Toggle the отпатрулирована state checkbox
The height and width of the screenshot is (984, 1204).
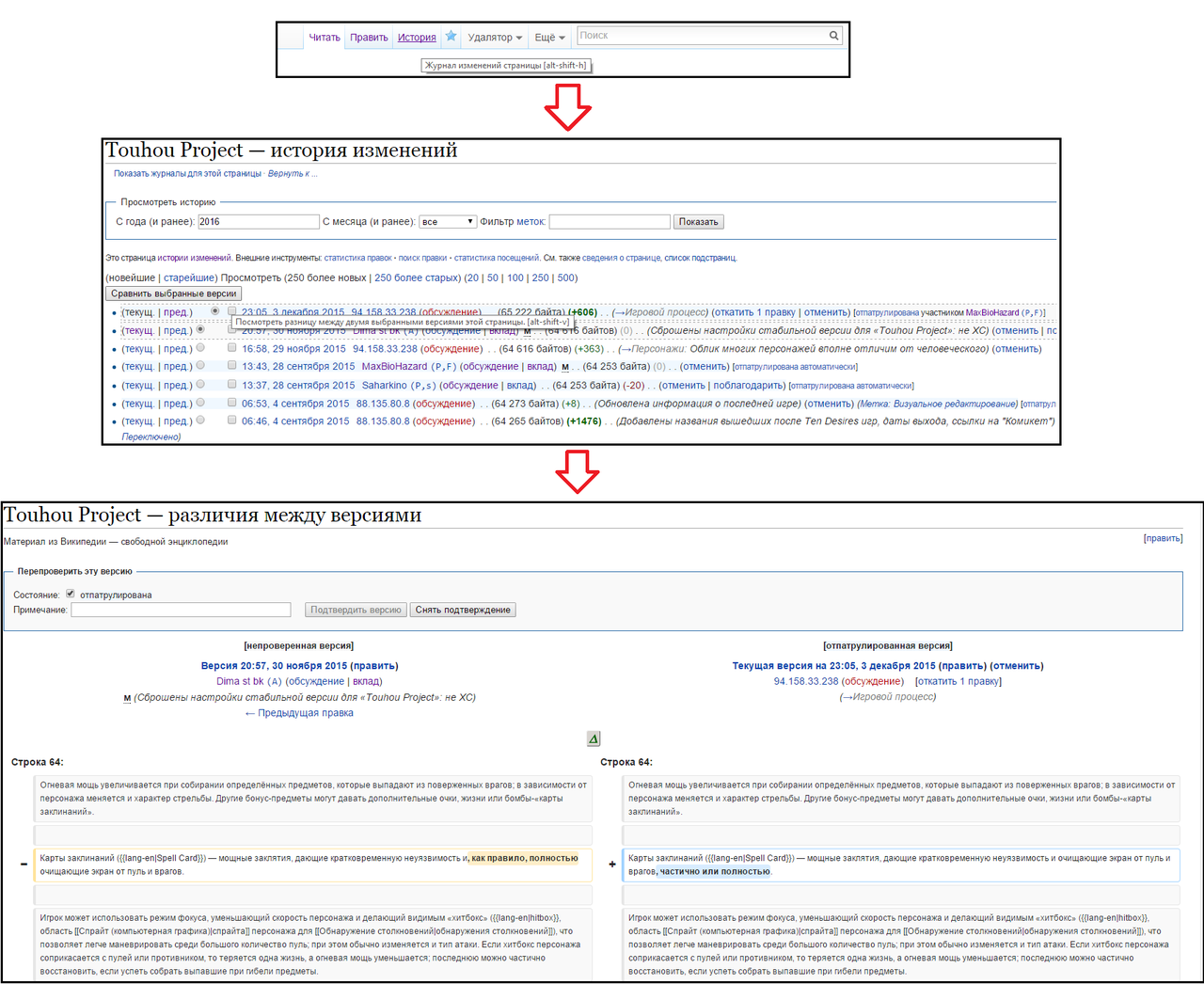click(71, 594)
